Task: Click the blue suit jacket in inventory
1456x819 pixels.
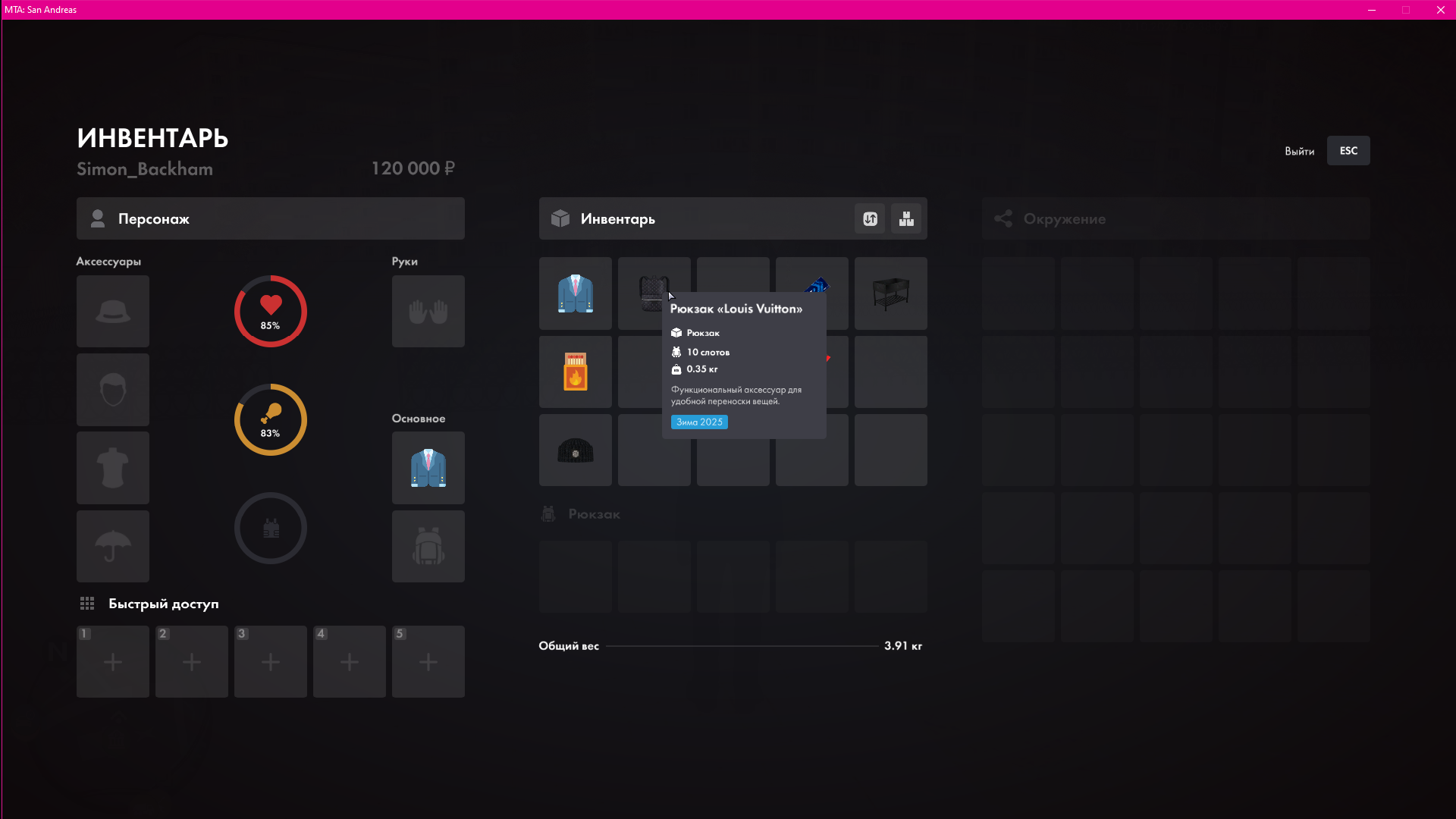Action: click(x=575, y=293)
